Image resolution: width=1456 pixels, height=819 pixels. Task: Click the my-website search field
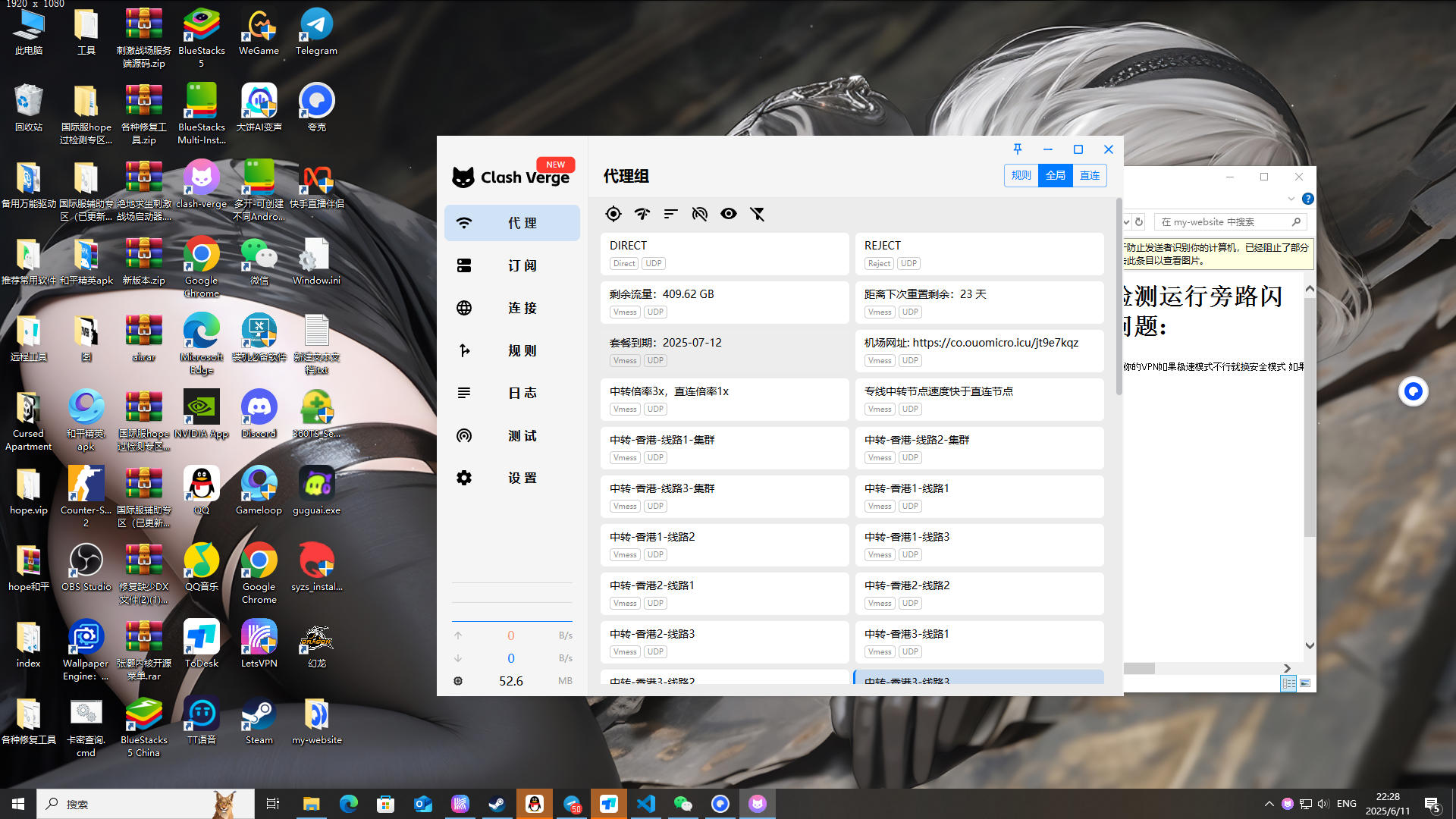pos(1230,222)
